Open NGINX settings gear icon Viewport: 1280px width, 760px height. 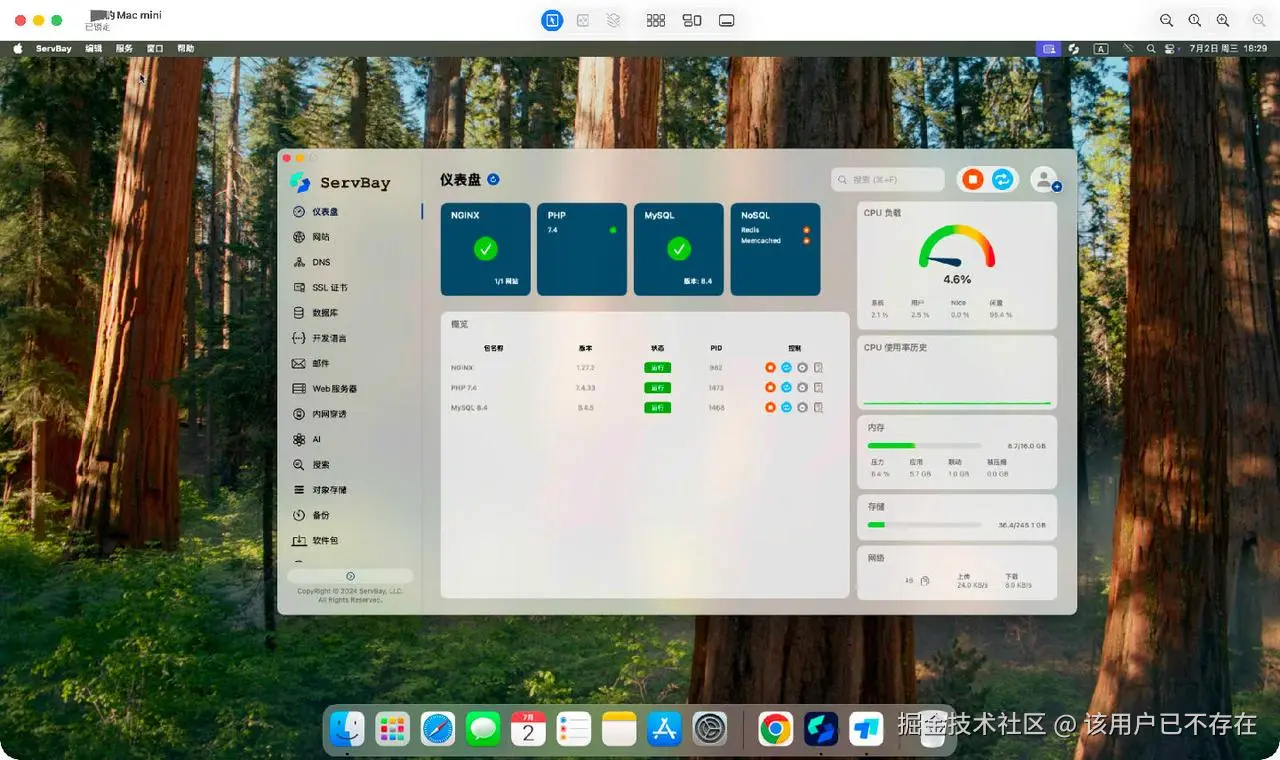802,368
